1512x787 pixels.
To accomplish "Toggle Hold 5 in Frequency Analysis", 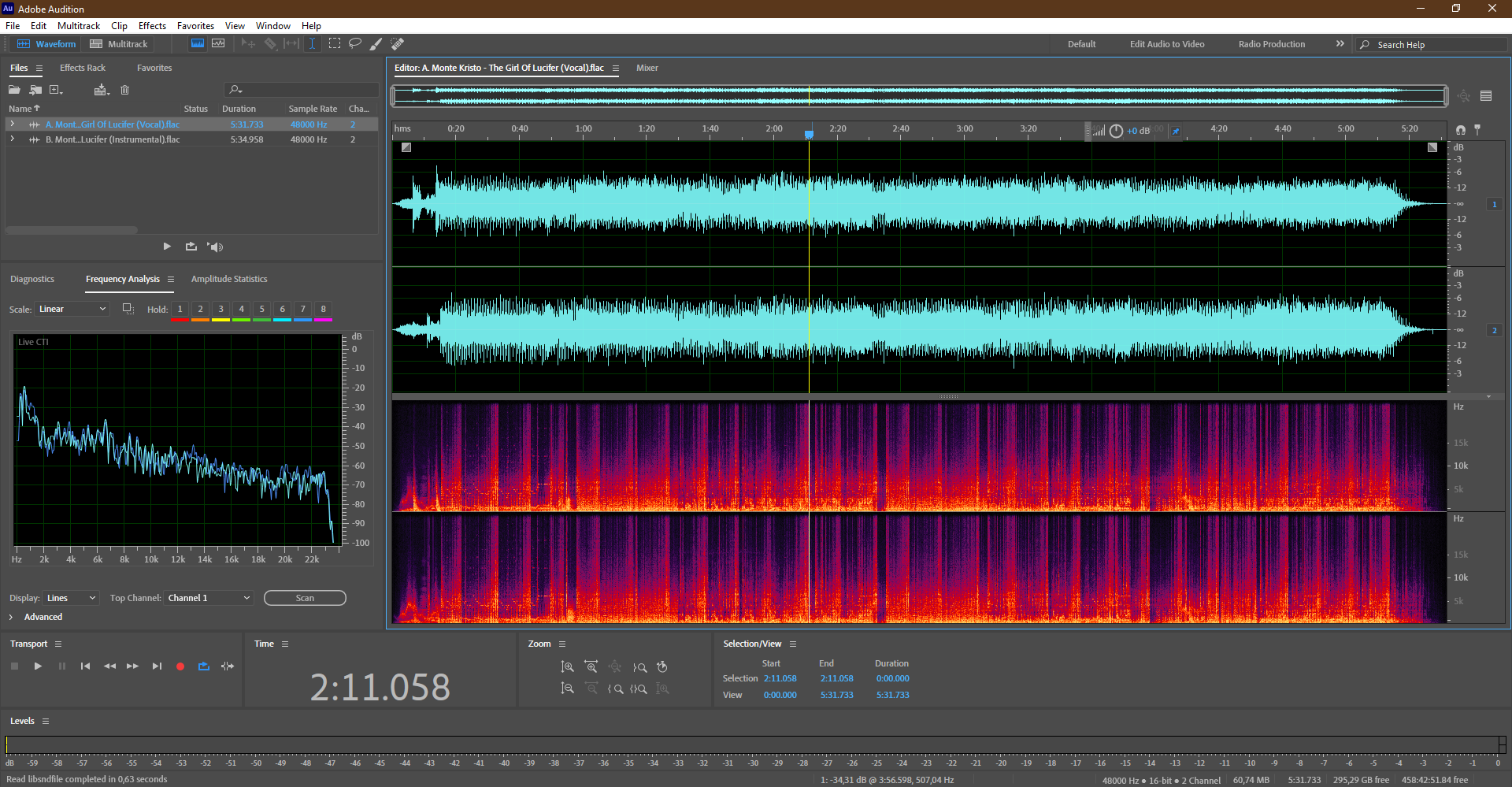I will [x=261, y=310].
